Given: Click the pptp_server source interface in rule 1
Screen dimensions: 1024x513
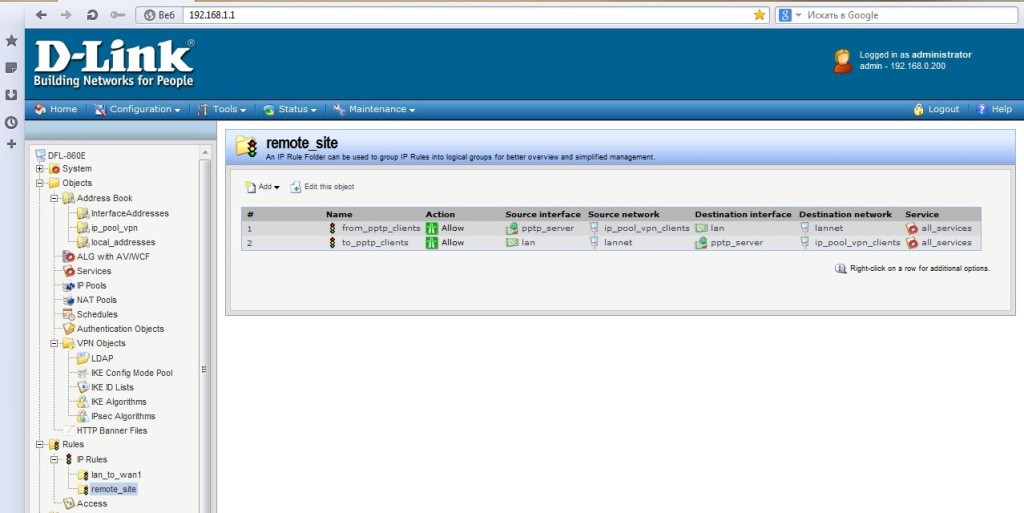Looking at the screenshot, I should (547, 228).
